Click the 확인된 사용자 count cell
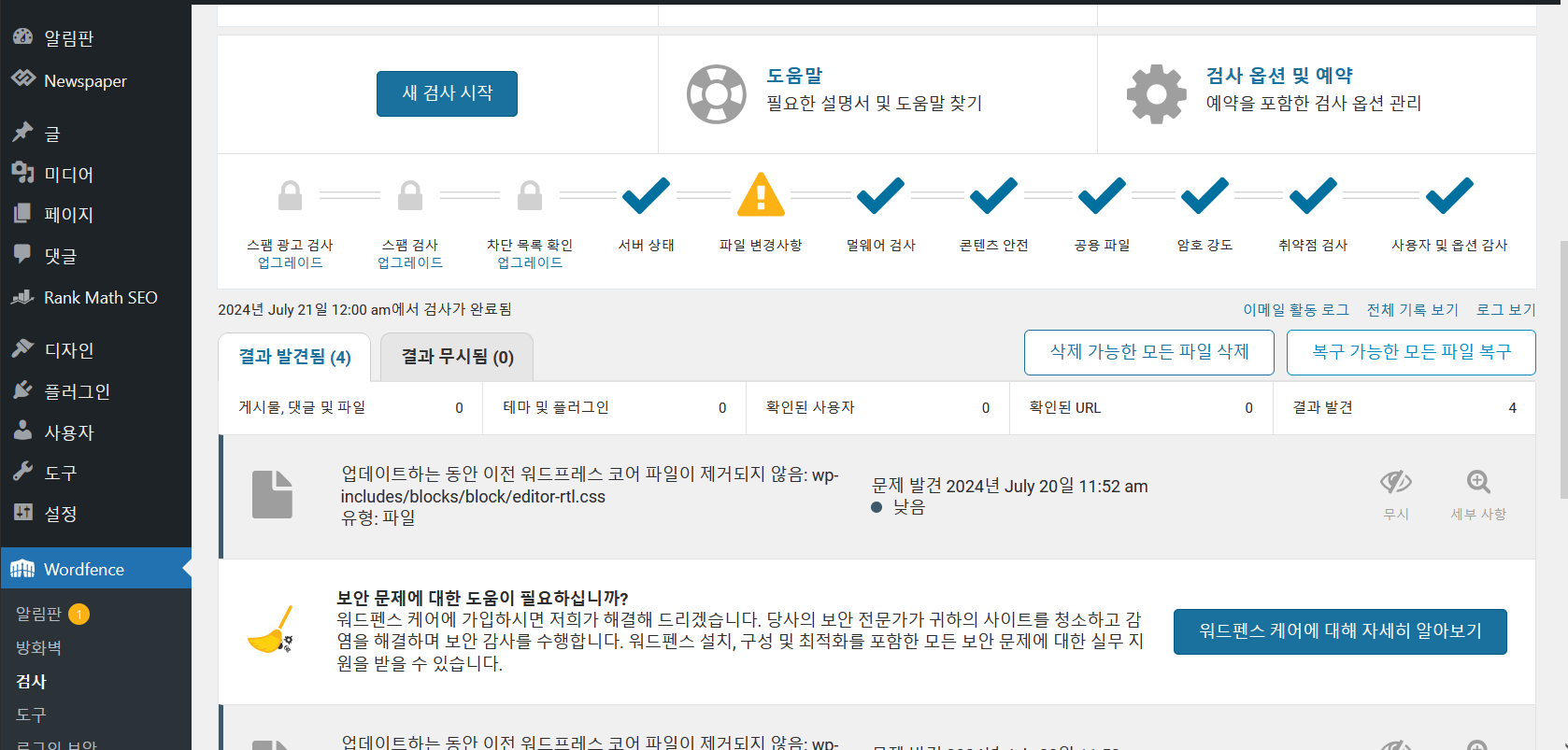Image resolution: width=1568 pixels, height=750 pixels. pyautogui.click(x=877, y=407)
